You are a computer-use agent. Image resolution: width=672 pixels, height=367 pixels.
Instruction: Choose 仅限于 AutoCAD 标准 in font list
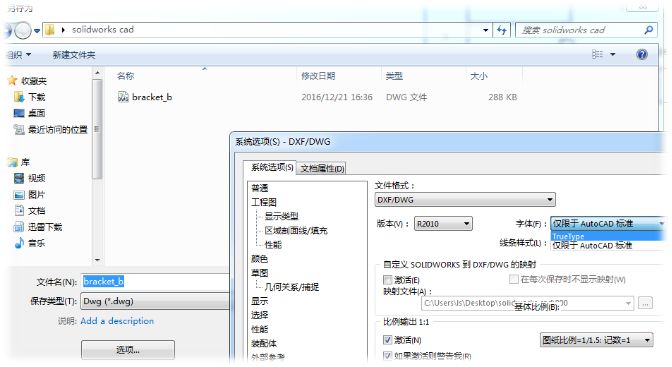click(607, 246)
